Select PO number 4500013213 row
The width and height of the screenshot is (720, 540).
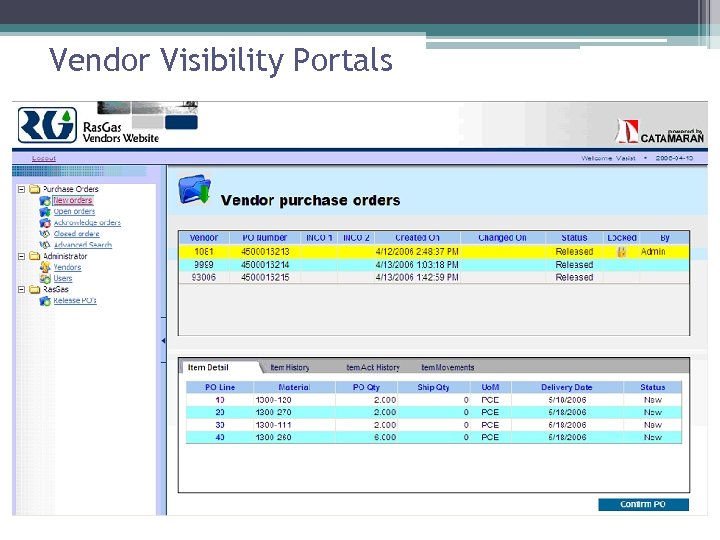coord(433,252)
